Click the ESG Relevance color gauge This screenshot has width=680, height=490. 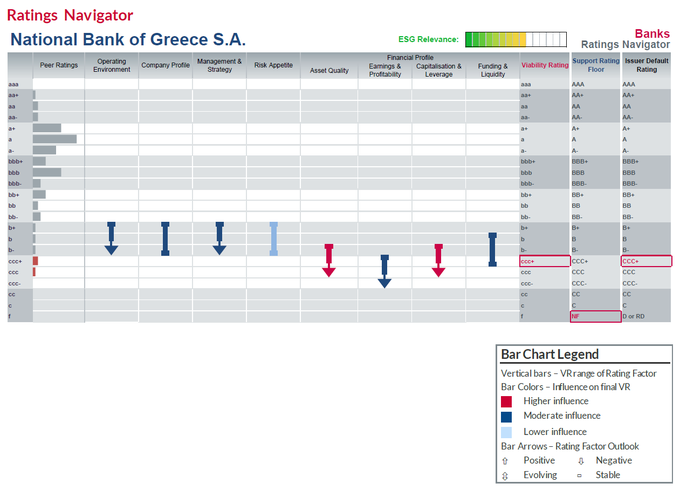[516, 39]
